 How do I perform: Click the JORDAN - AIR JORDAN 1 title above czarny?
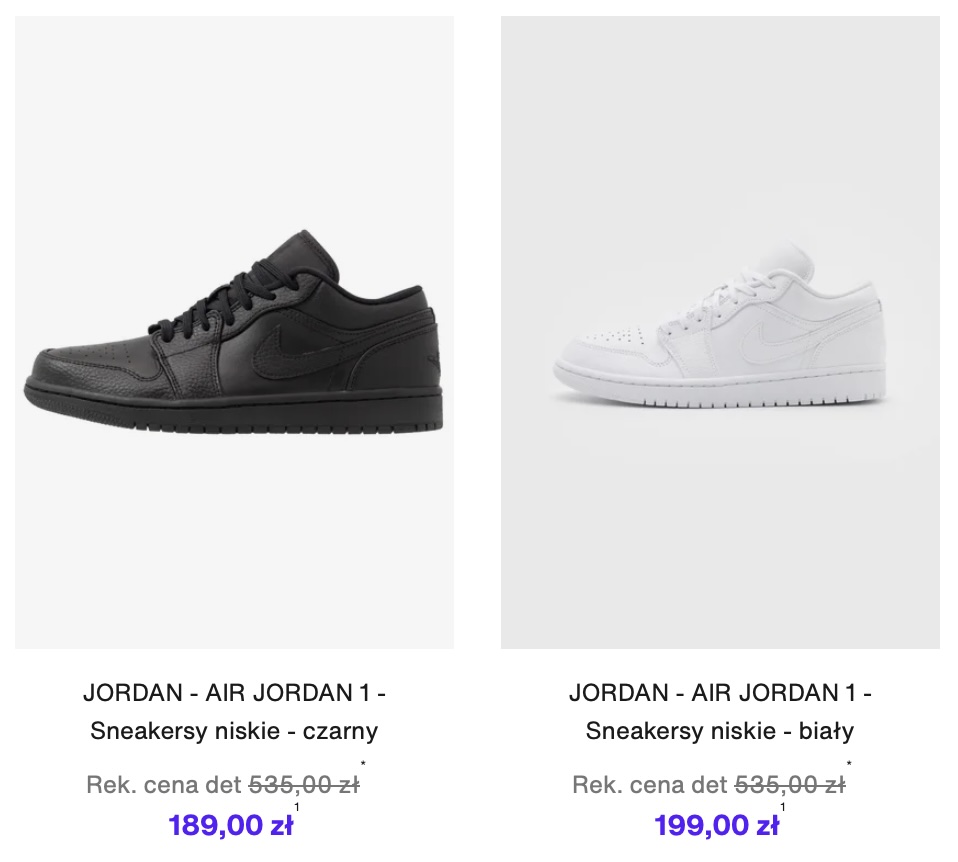[234, 692]
